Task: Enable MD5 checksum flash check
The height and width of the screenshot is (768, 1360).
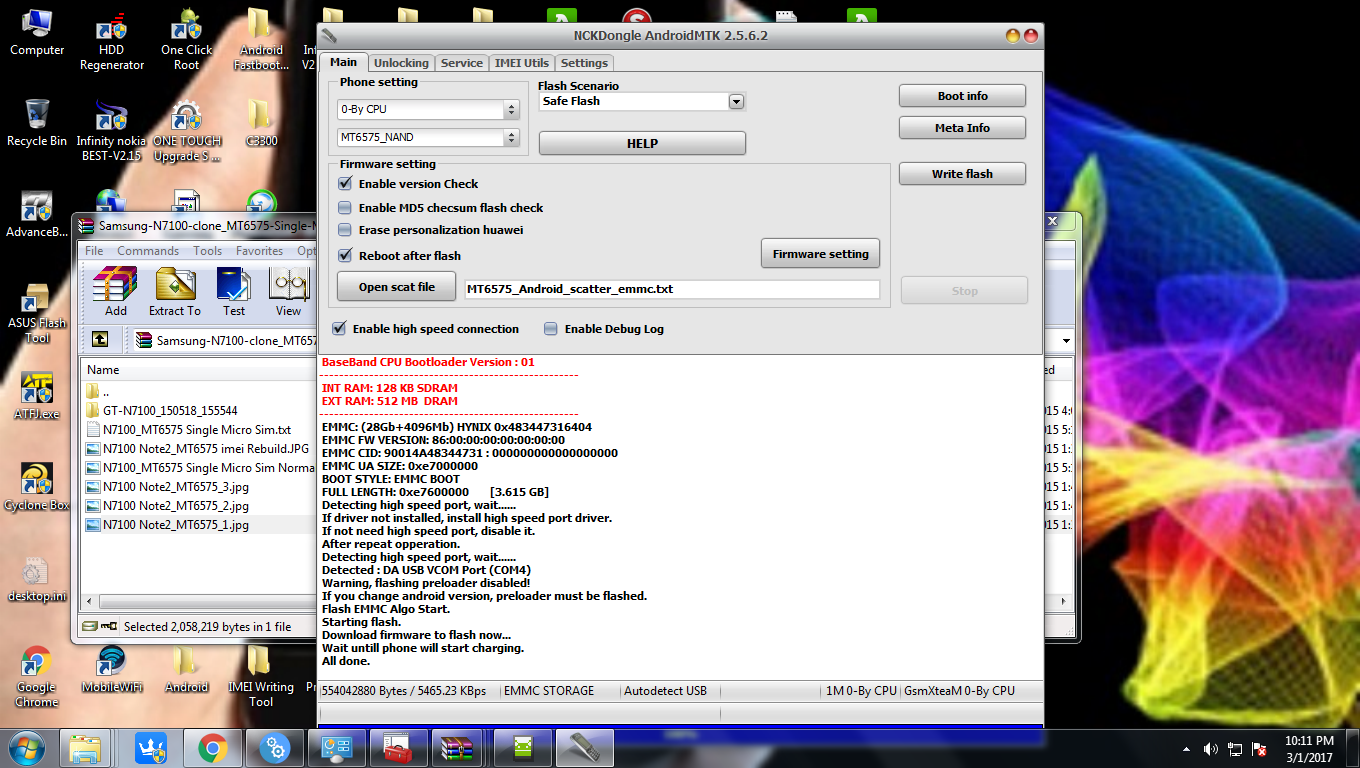Action: (x=345, y=208)
